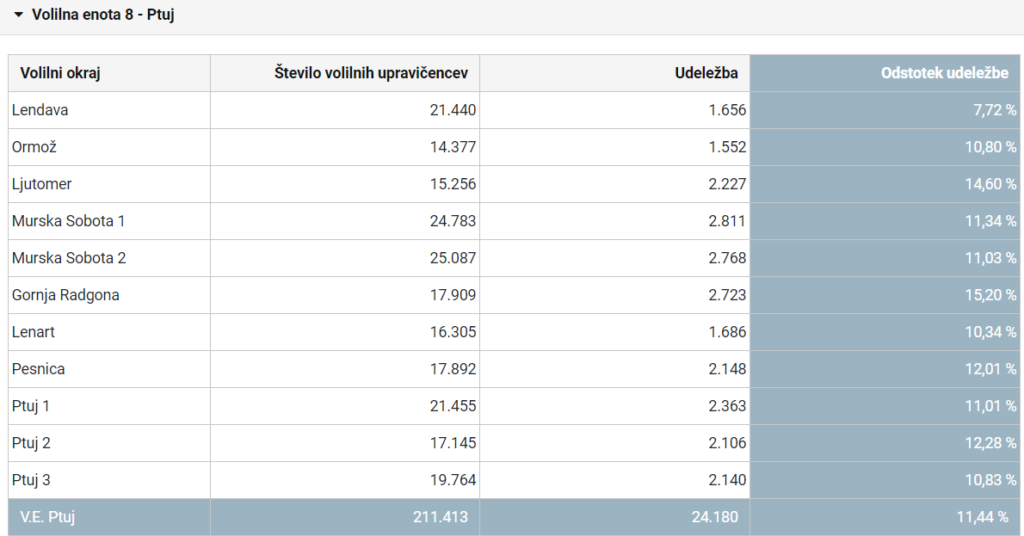1024x536 pixels.
Task: Click total percentage 11,44 %
Action: pos(982,517)
